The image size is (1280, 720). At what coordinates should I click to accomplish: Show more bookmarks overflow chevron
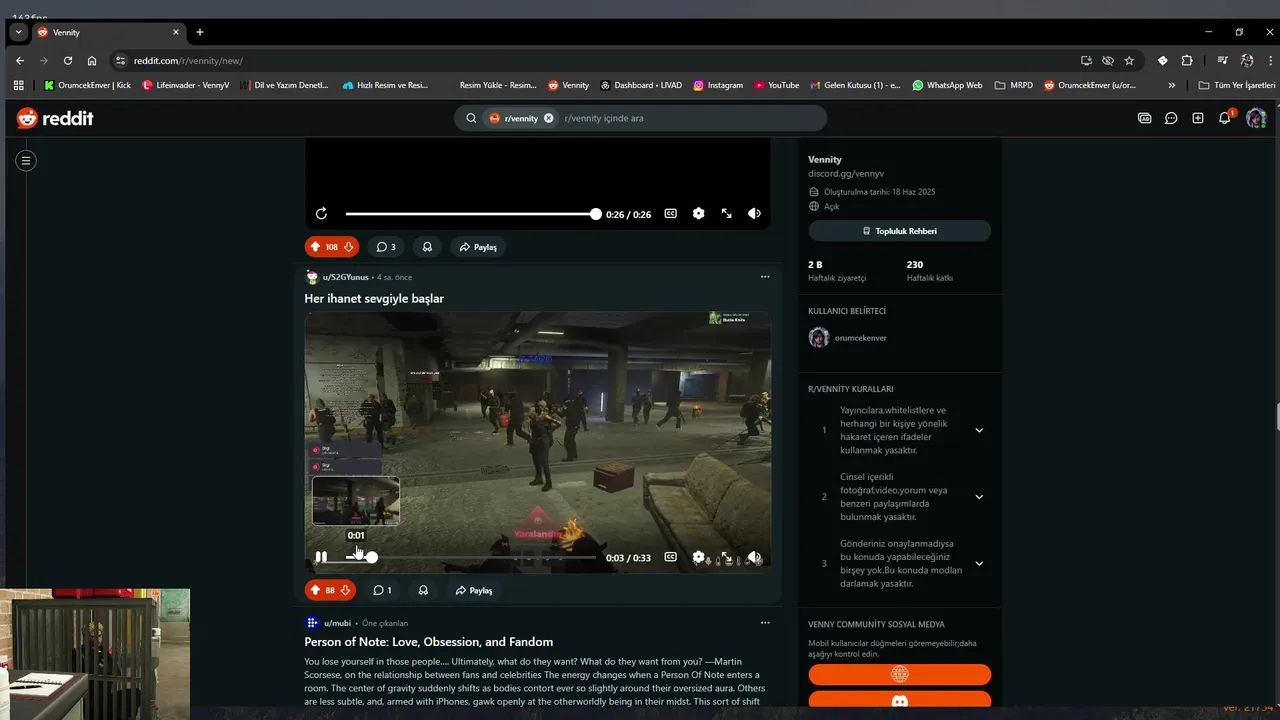tap(1172, 85)
